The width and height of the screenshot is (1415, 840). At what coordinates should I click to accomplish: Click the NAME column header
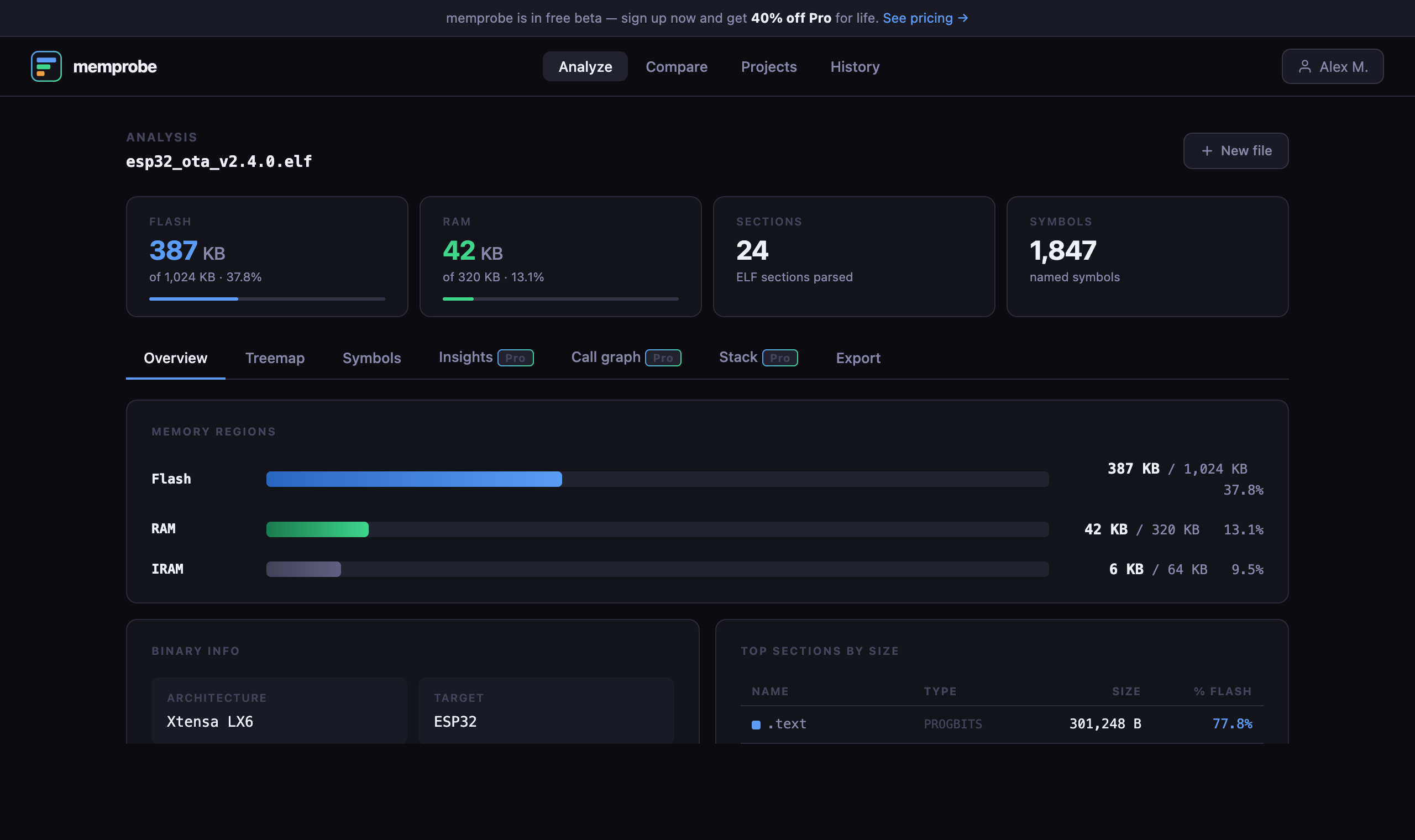771,691
